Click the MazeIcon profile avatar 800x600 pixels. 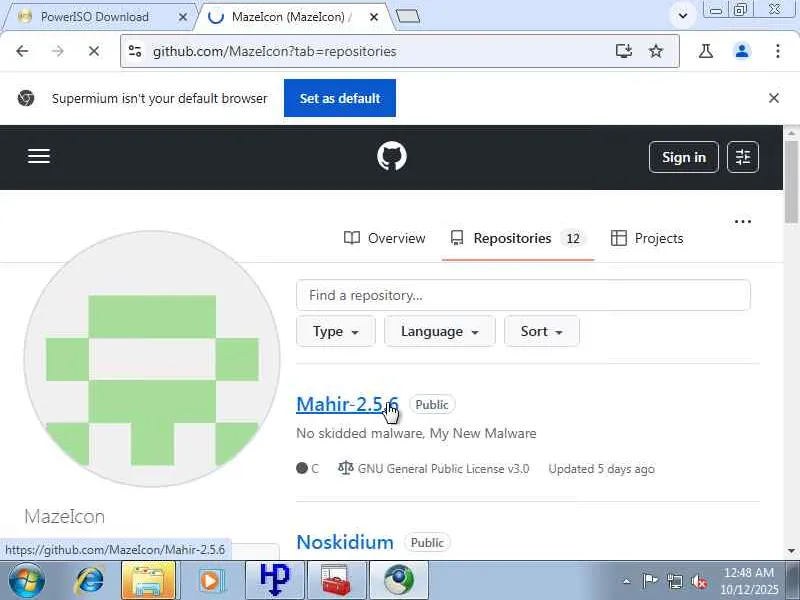(152, 359)
